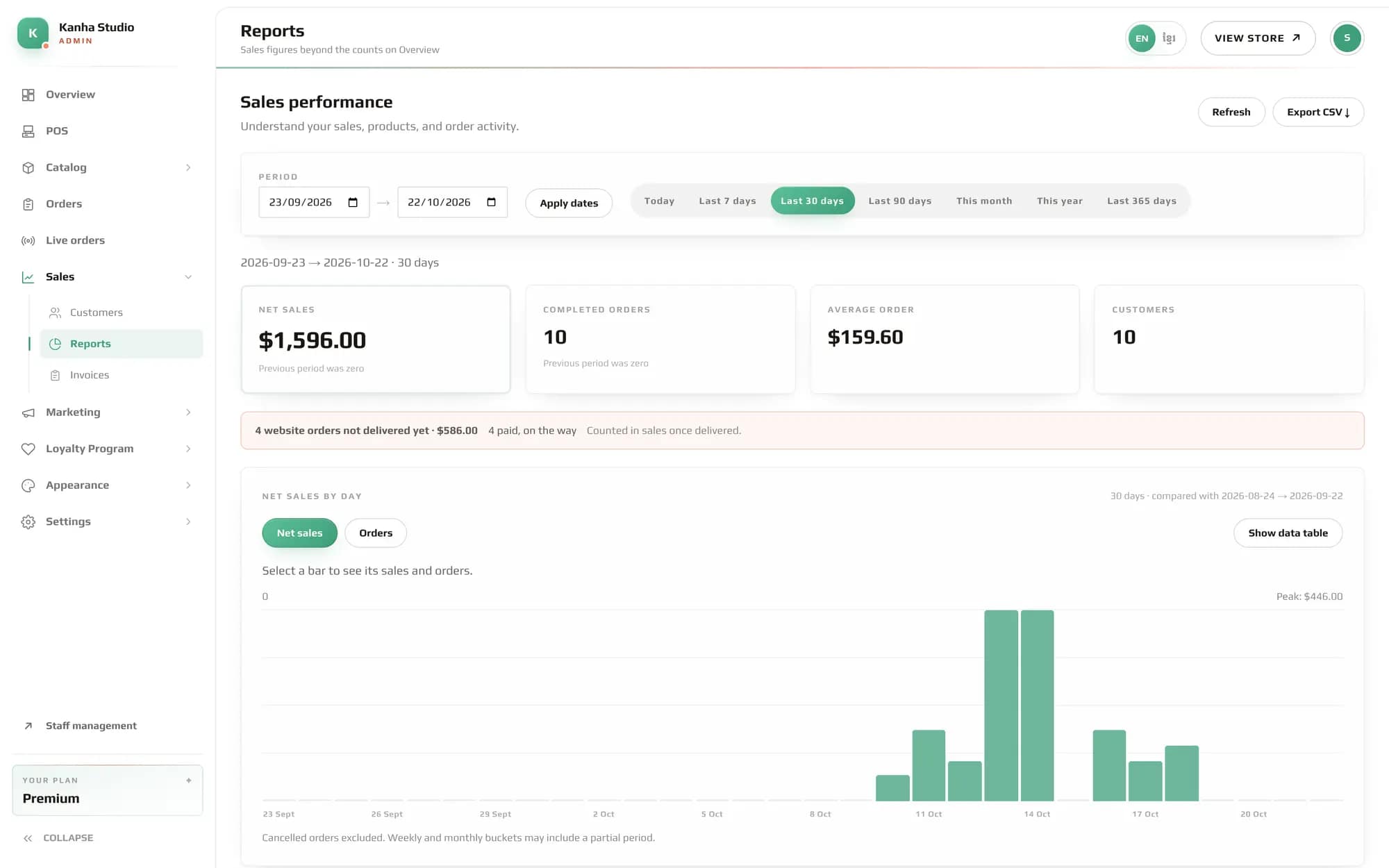
Task: Click the Customers people icon
Action: coord(56,312)
